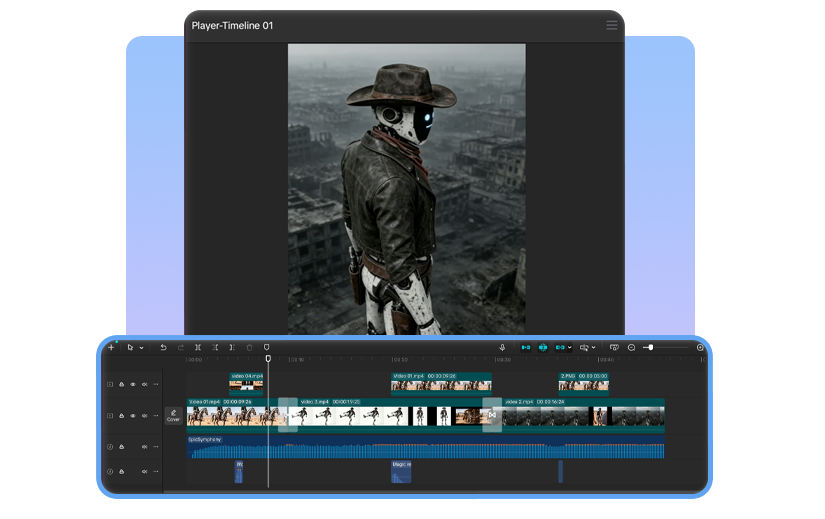
Task: Mute the EpicSymphony audio track
Action: coord(144,447)
